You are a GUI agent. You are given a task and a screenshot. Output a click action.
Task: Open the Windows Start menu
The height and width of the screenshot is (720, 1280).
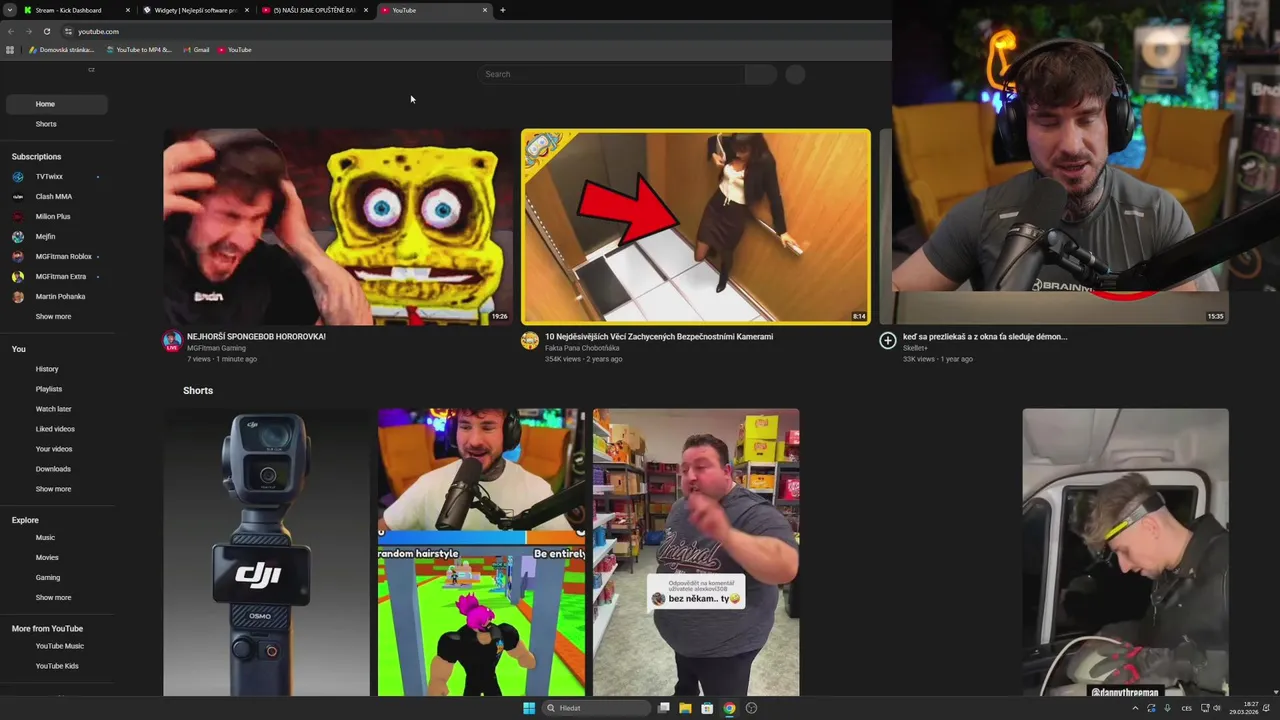click(x=529, y=708)
